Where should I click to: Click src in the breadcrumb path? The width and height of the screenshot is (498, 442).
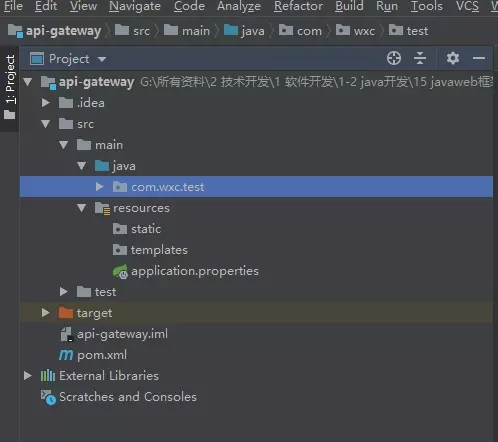tap(141, 31)
